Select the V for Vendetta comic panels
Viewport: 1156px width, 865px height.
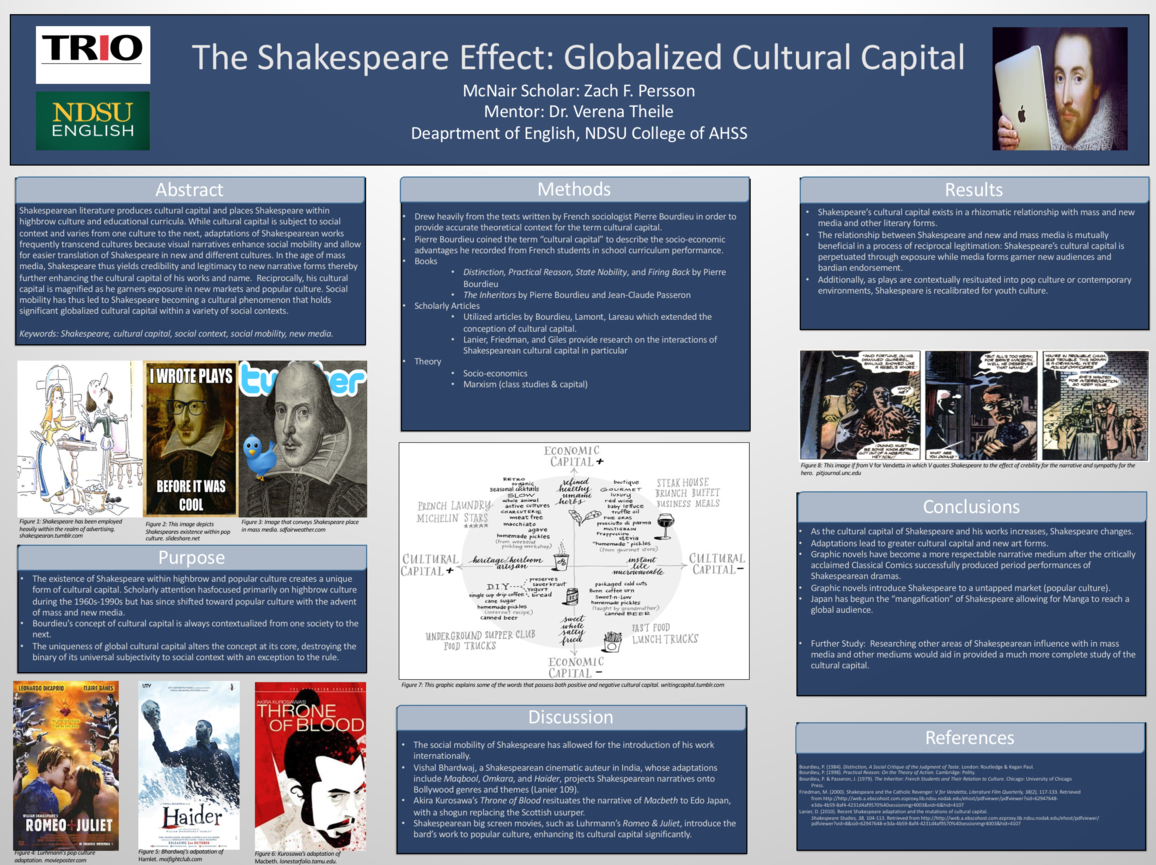coord(973,405)
